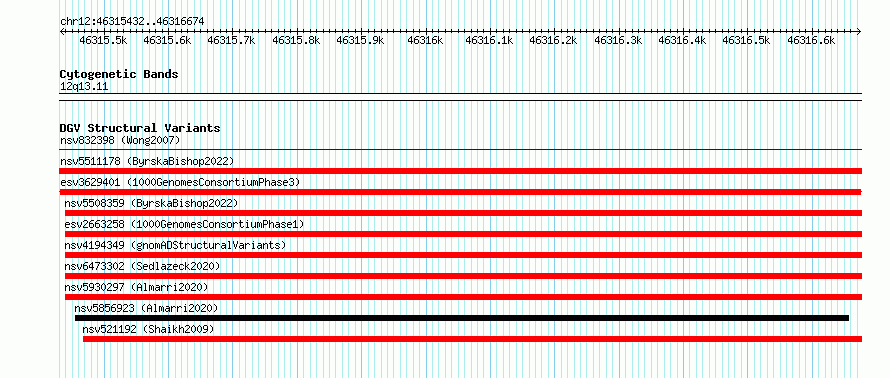Click the 46316.6k ruler mark
The height and width of the screenshot is (378, 890).
(811, 40)
